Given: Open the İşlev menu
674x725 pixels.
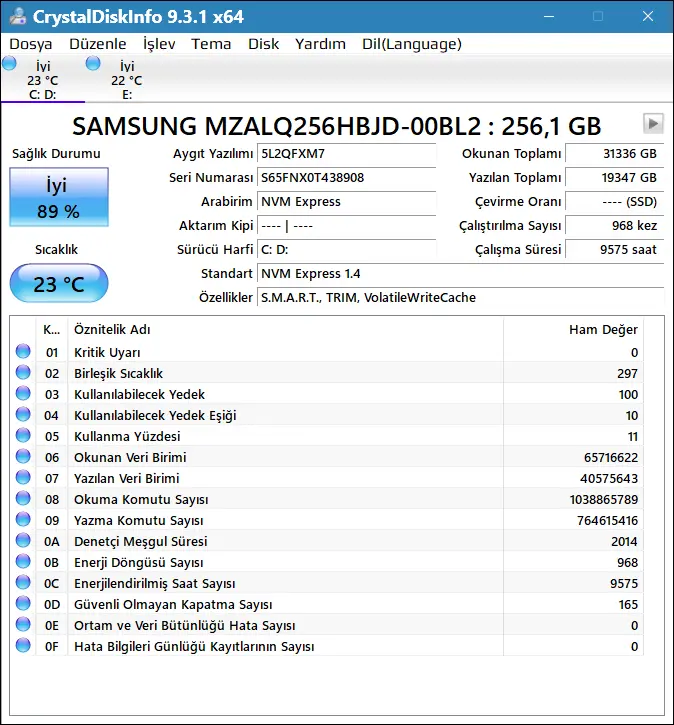Looking at the screenshot, I should (159, 44).
